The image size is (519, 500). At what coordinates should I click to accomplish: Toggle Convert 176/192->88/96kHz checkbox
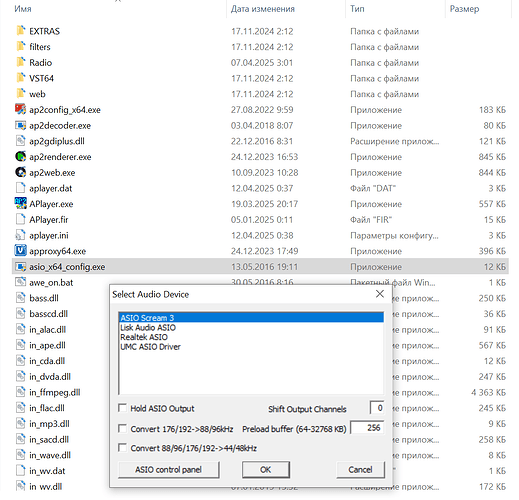[122, 428]
